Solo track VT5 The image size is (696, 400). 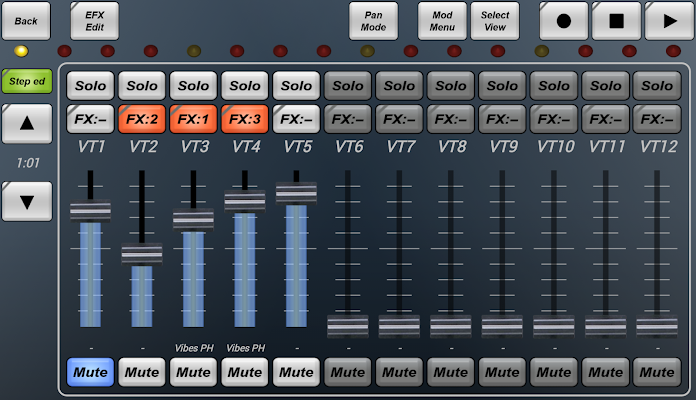(297, 85)
